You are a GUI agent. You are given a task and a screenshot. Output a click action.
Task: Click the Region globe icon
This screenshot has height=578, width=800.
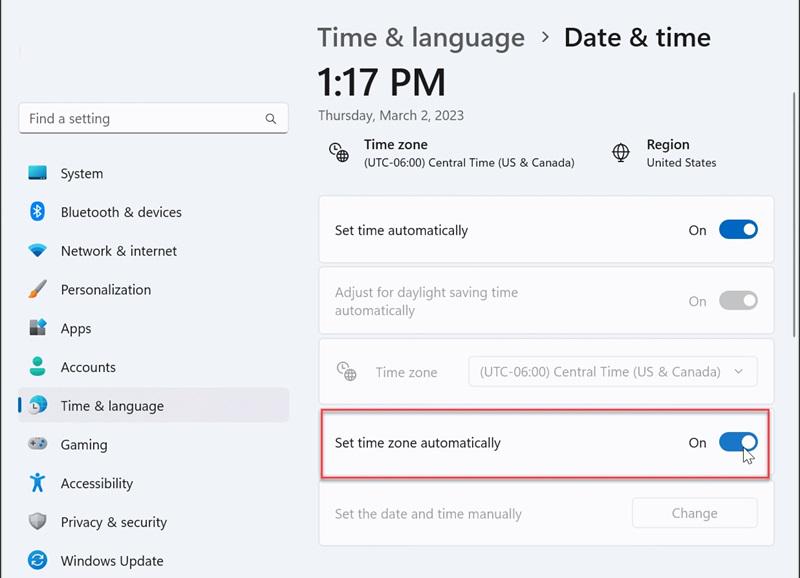pos(621,153)
